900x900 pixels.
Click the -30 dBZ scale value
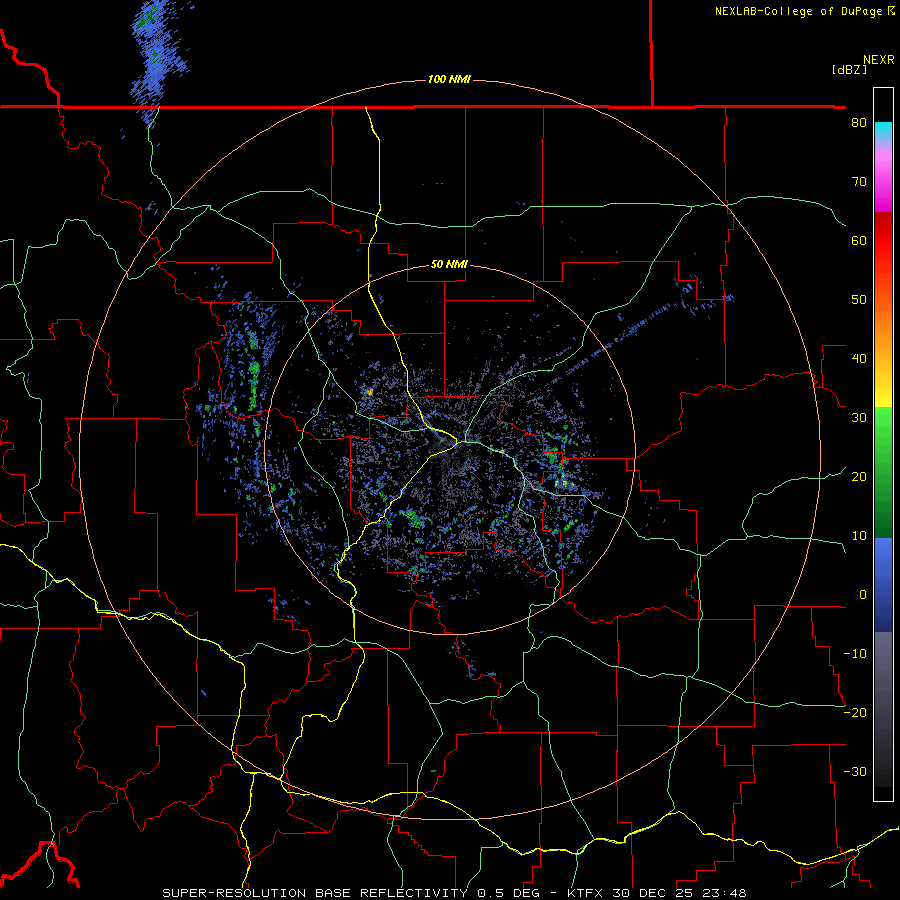(x=855, y=771)
